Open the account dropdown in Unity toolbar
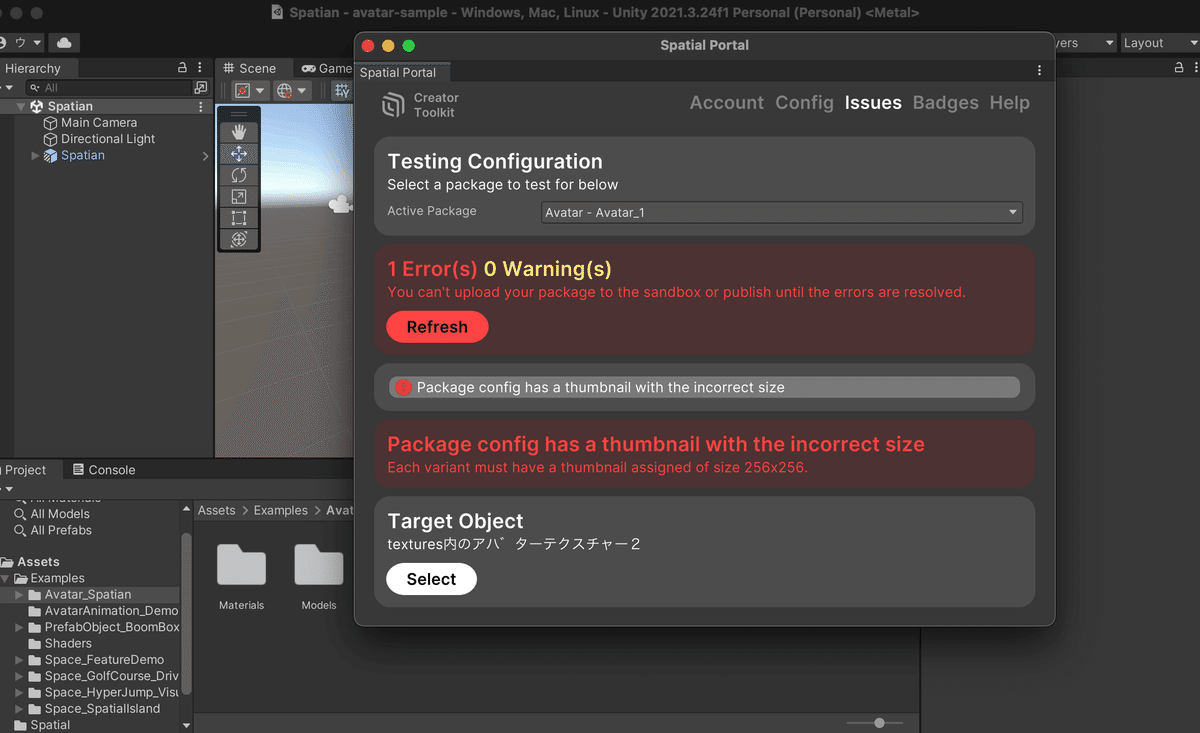 (20, 43)
